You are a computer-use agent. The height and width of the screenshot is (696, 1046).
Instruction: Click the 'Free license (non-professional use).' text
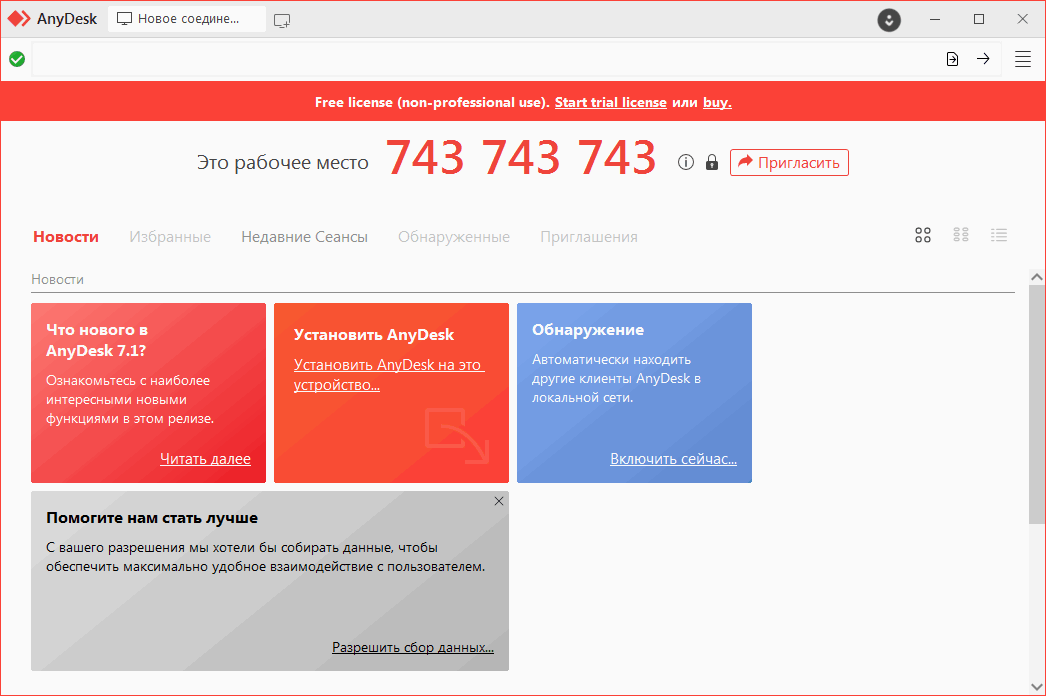click(432, 102)
